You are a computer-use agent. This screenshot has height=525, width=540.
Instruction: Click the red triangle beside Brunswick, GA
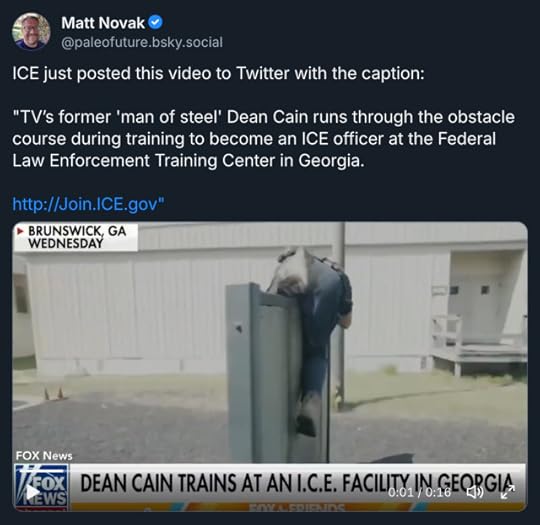[x=20, y=231]
